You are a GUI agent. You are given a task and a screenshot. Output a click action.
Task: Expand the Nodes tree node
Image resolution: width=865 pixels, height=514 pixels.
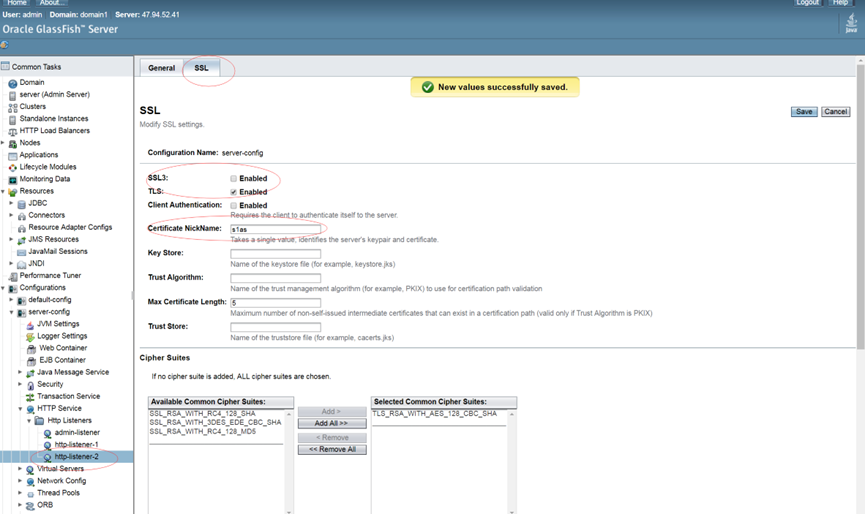click(x=3, y=143)
